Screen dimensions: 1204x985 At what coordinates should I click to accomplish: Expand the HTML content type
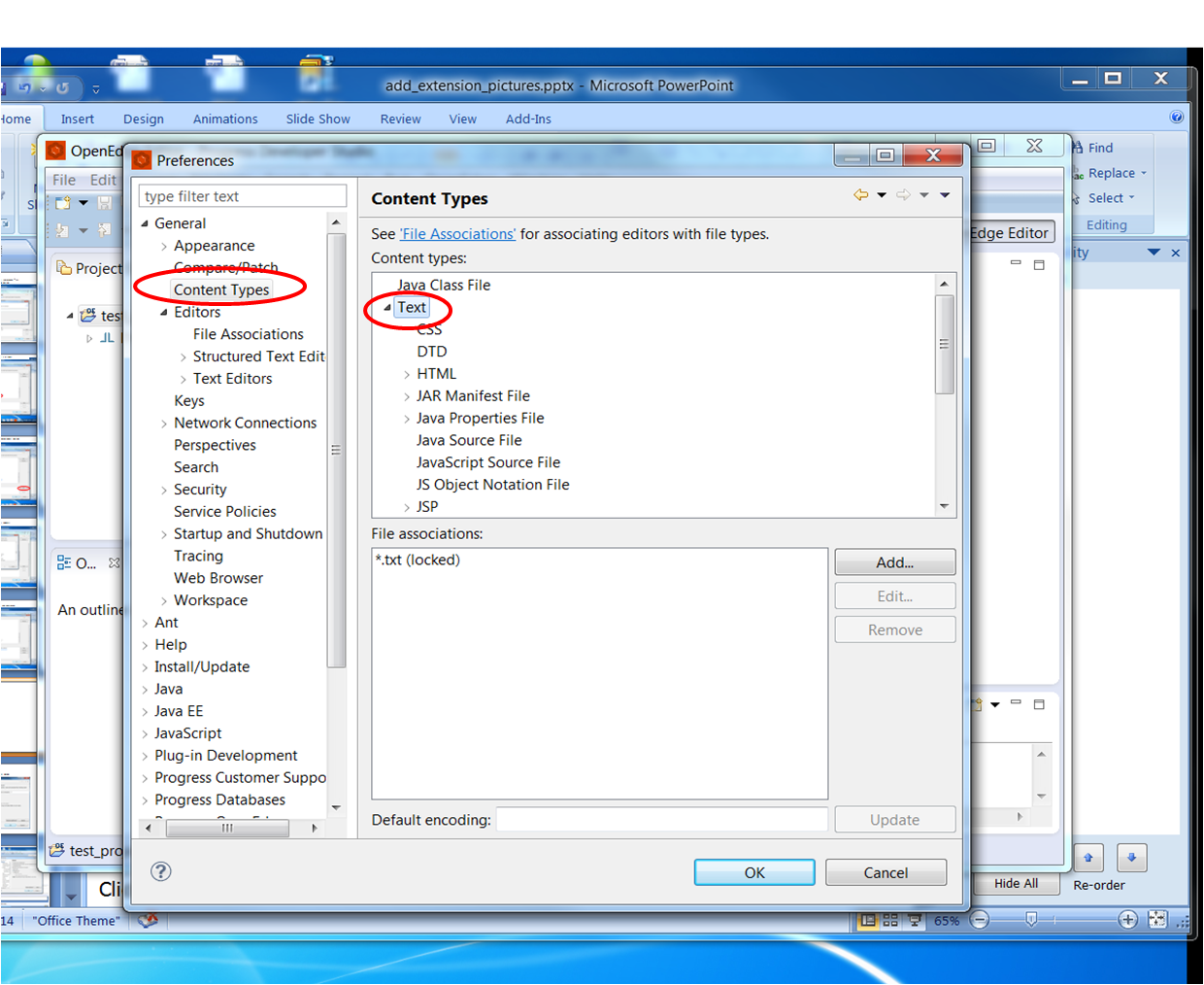point(407,374)
